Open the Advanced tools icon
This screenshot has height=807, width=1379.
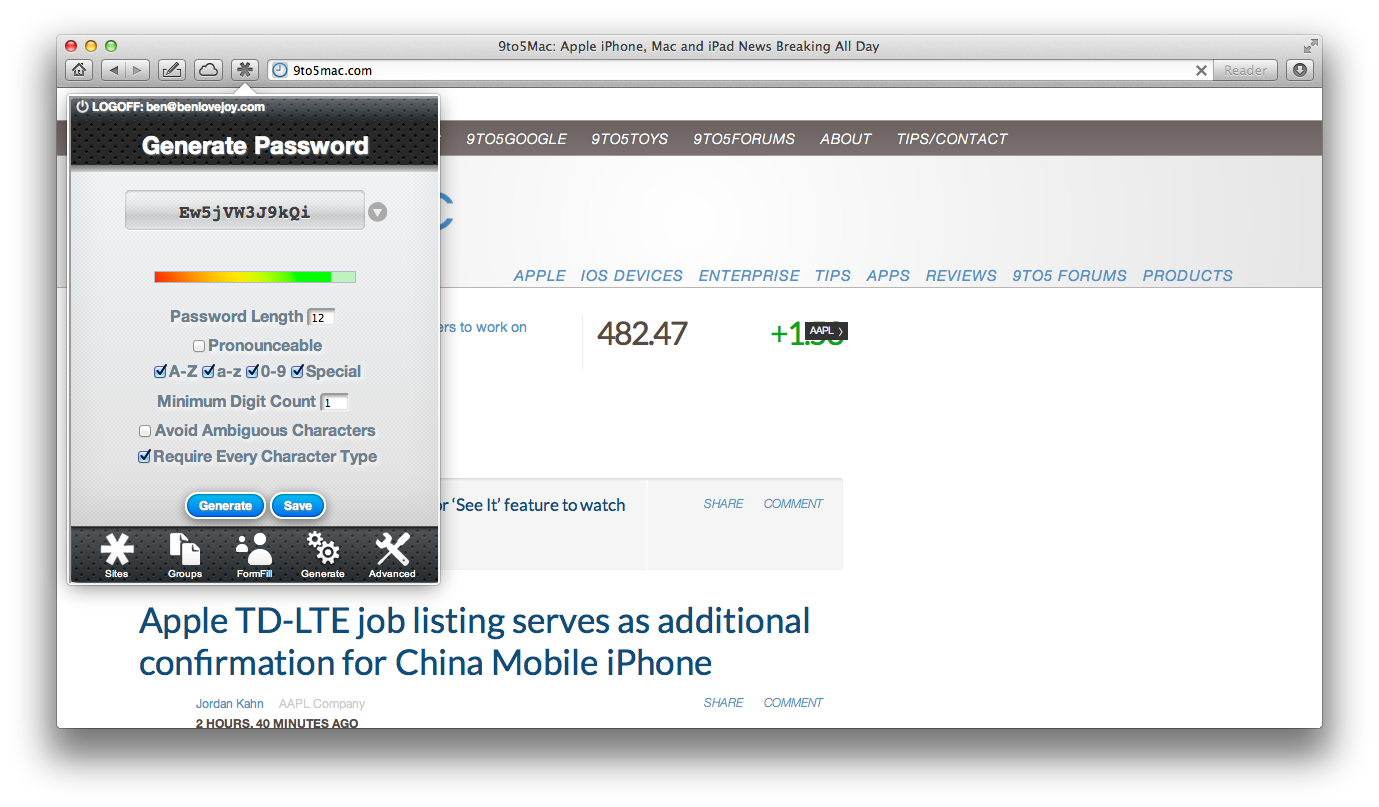click(392, 554)
